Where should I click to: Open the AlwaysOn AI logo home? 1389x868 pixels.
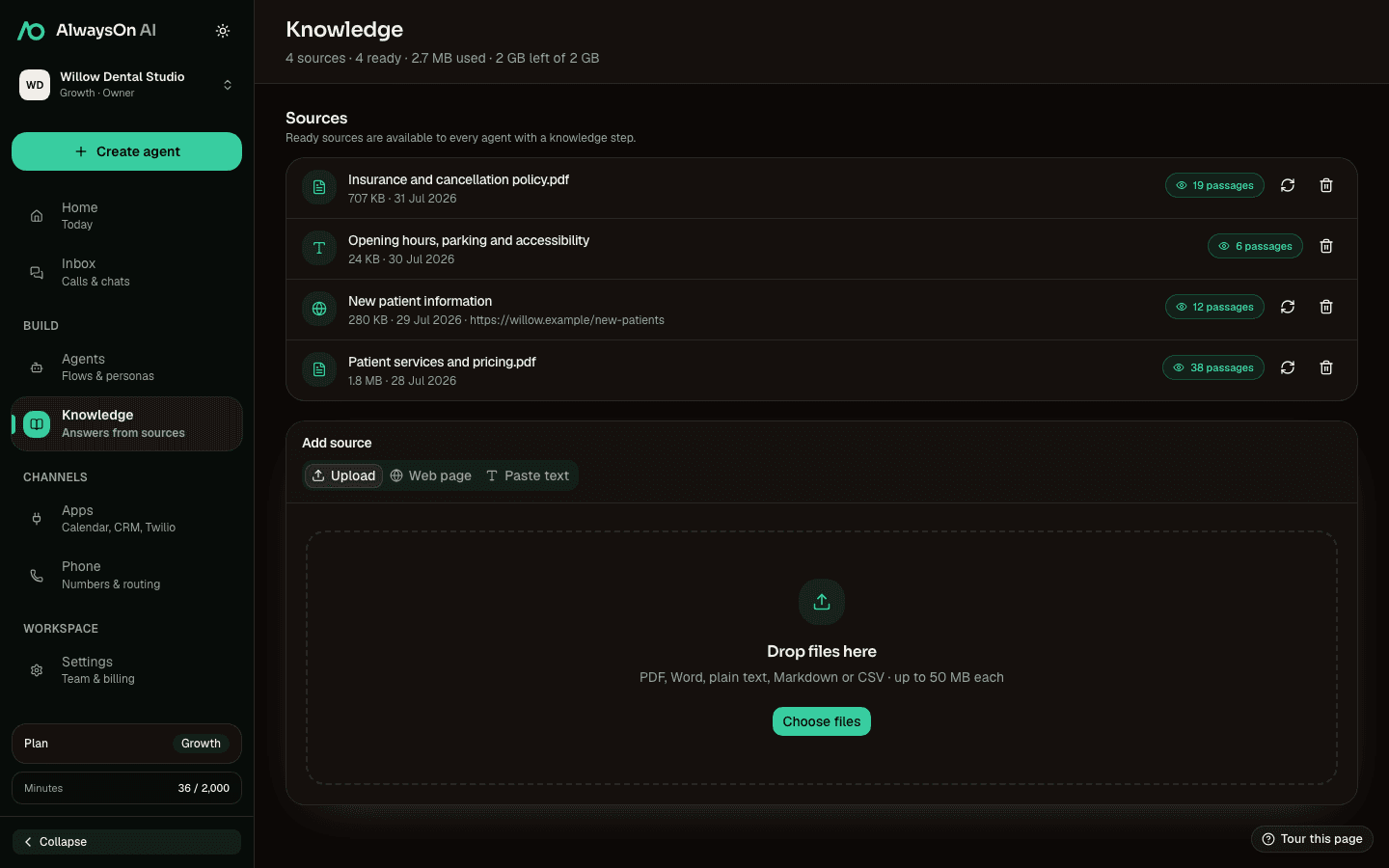coord(87,31)
